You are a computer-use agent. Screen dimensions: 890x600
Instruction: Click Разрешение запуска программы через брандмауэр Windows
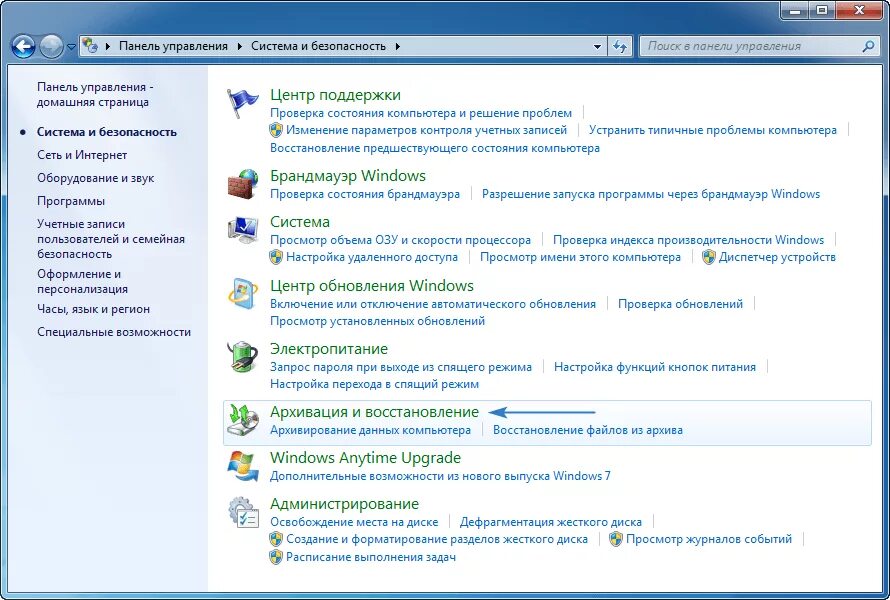coord(650,194)
